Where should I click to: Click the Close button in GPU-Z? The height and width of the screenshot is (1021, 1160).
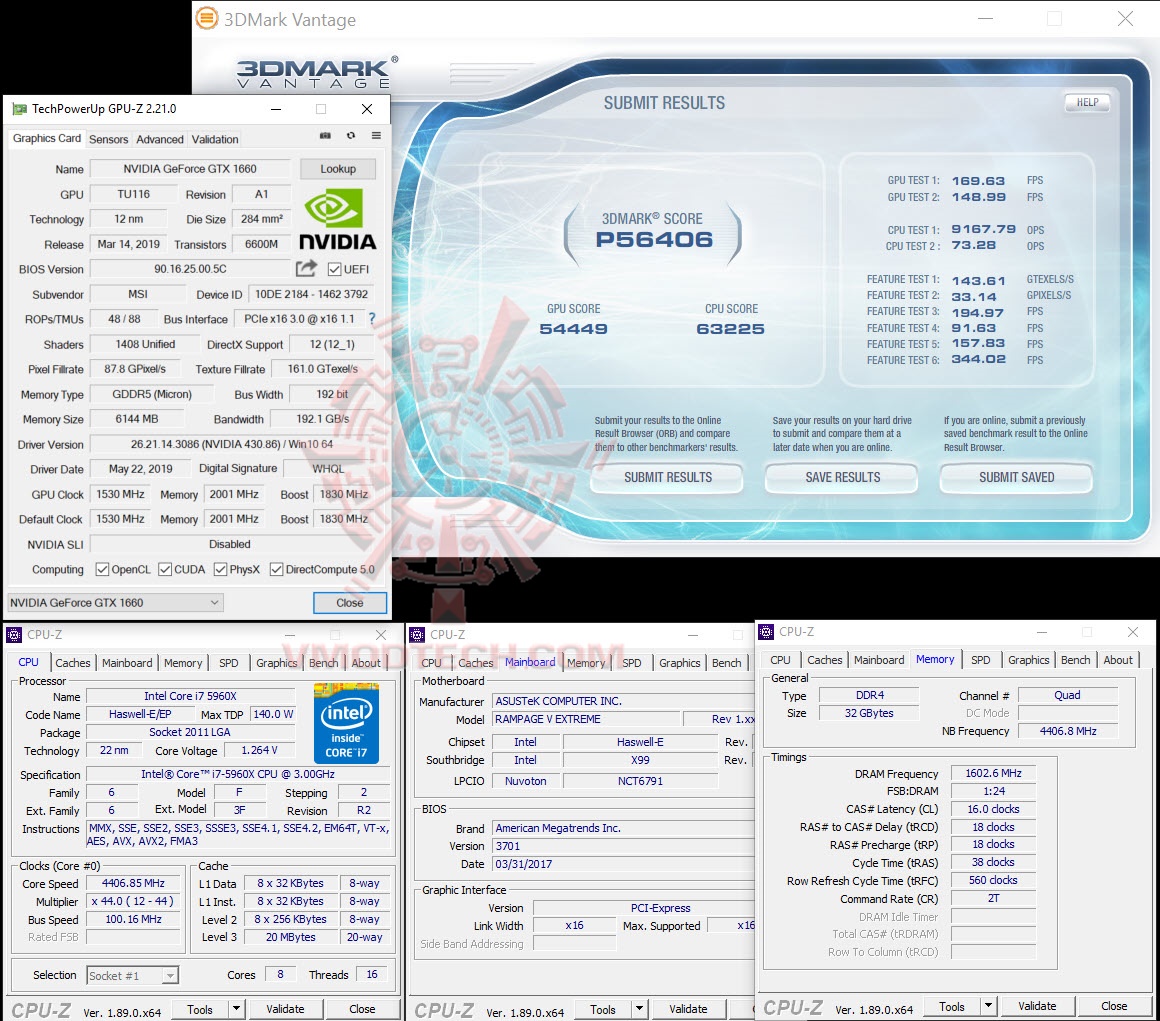(350, 602)
